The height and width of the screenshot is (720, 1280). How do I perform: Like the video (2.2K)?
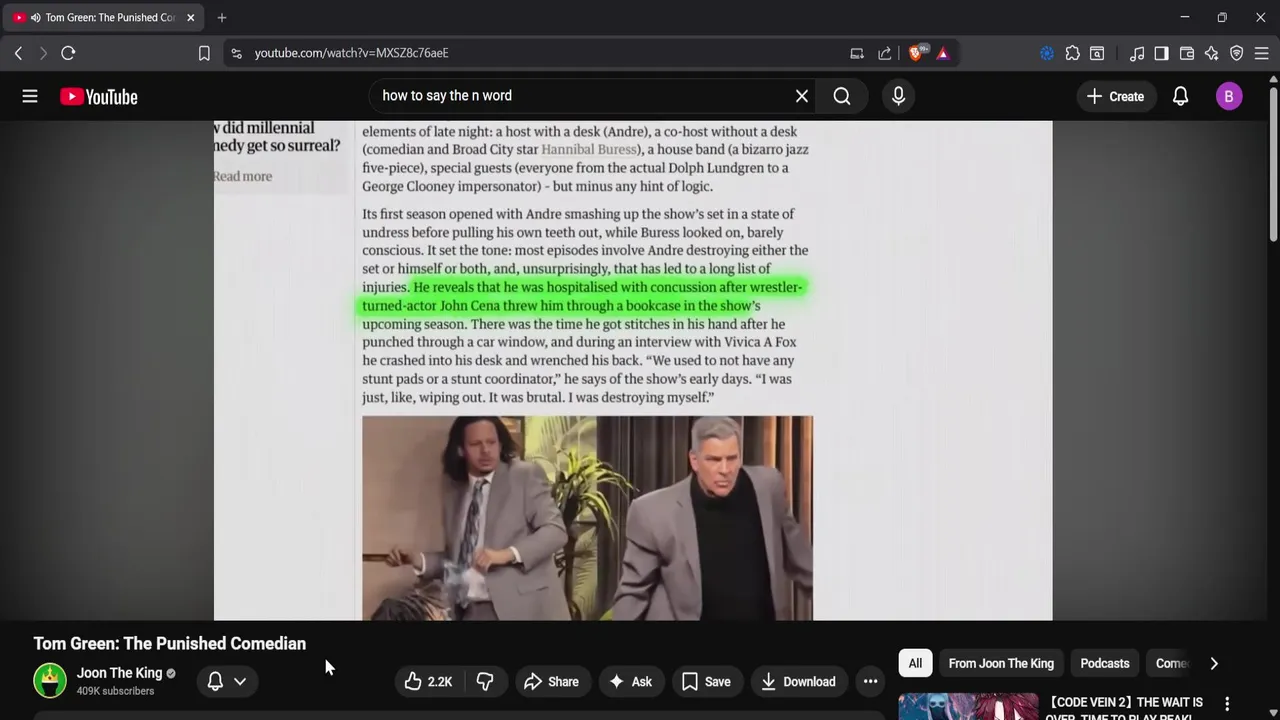pyautogui.click(x=428, y=681)
